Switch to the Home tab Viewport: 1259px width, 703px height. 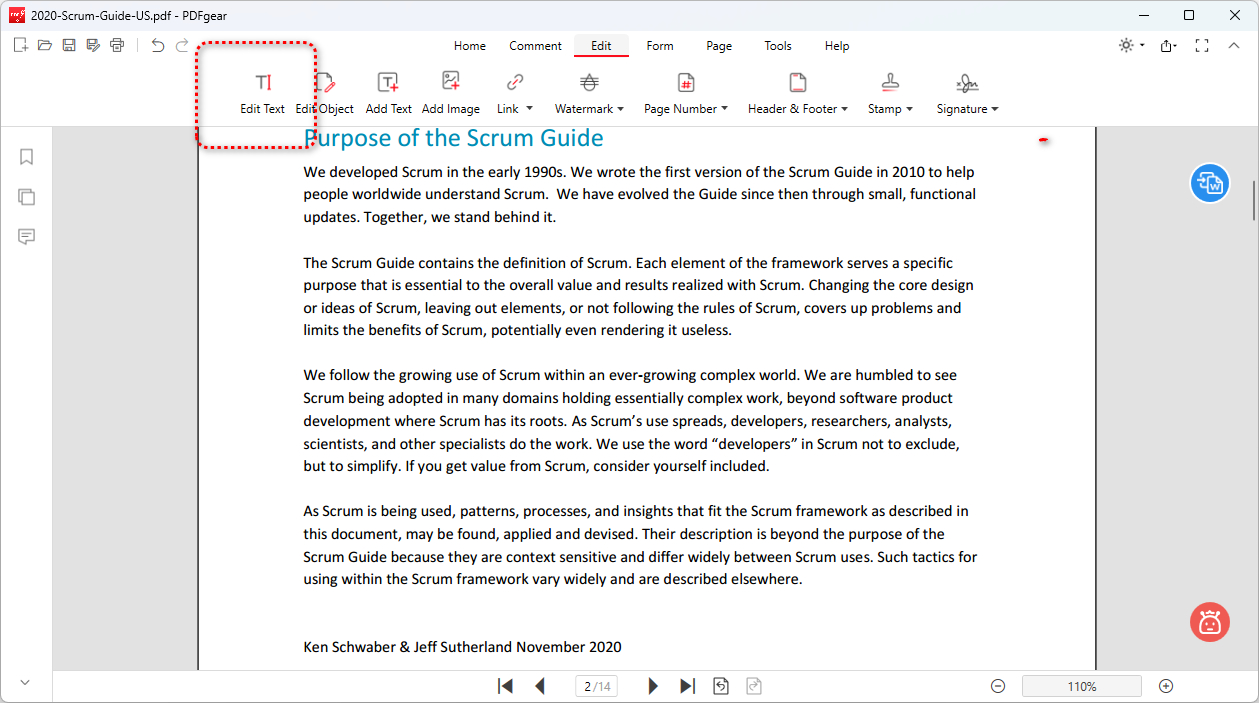click(470, 46)
